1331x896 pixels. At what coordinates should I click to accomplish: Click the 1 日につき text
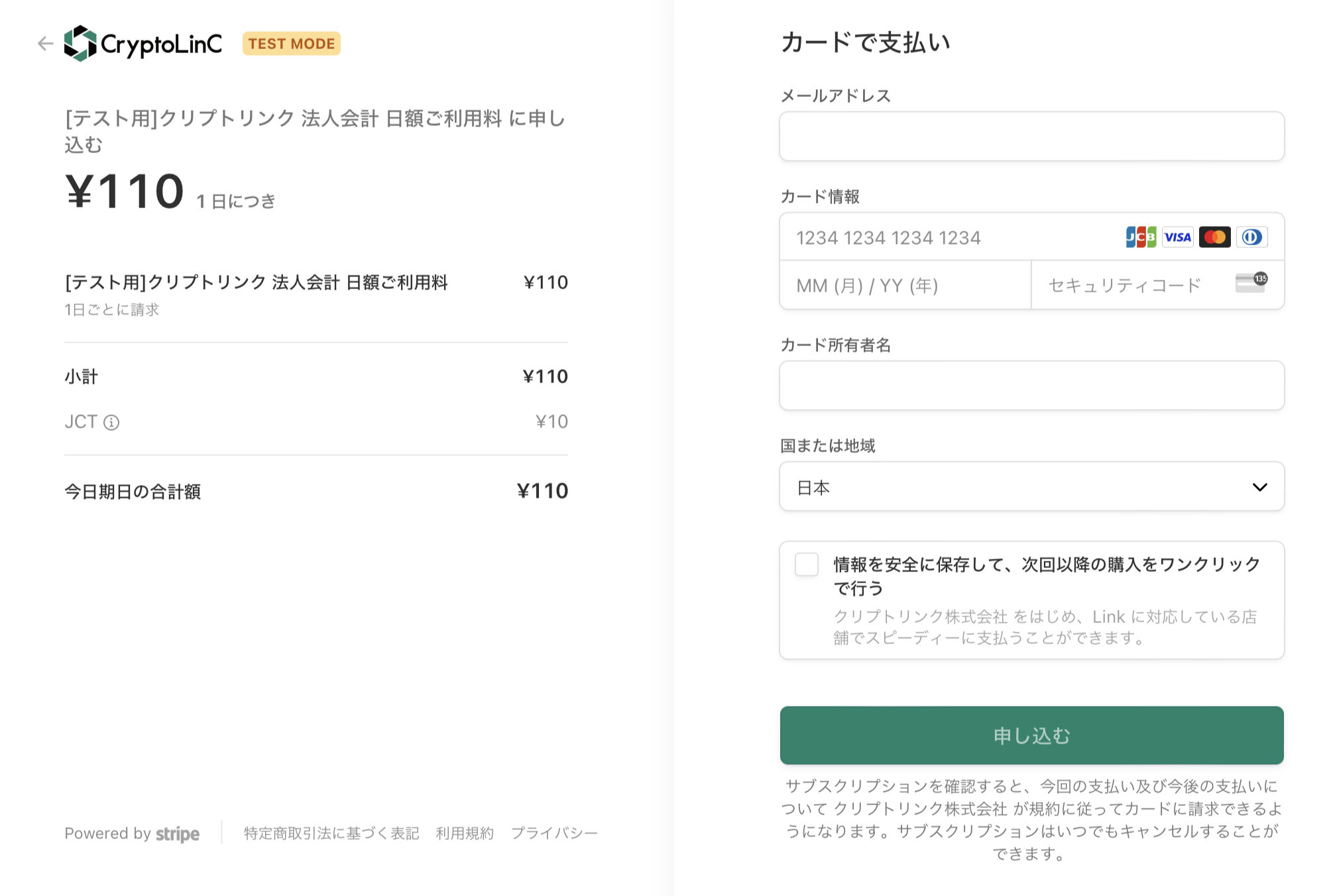click(236, 201)
